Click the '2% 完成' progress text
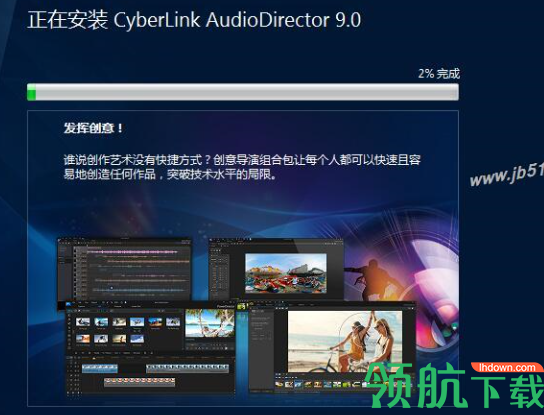The width and height of the screenshot is (544, 415). (x=439, y=74)
